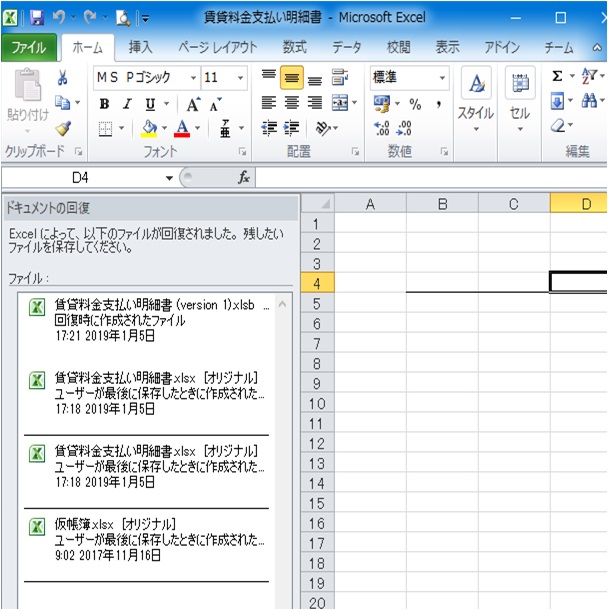The height and width of the screenshot is (610, 608).
Task: Increase font size with large A
Action: point(193,104)
